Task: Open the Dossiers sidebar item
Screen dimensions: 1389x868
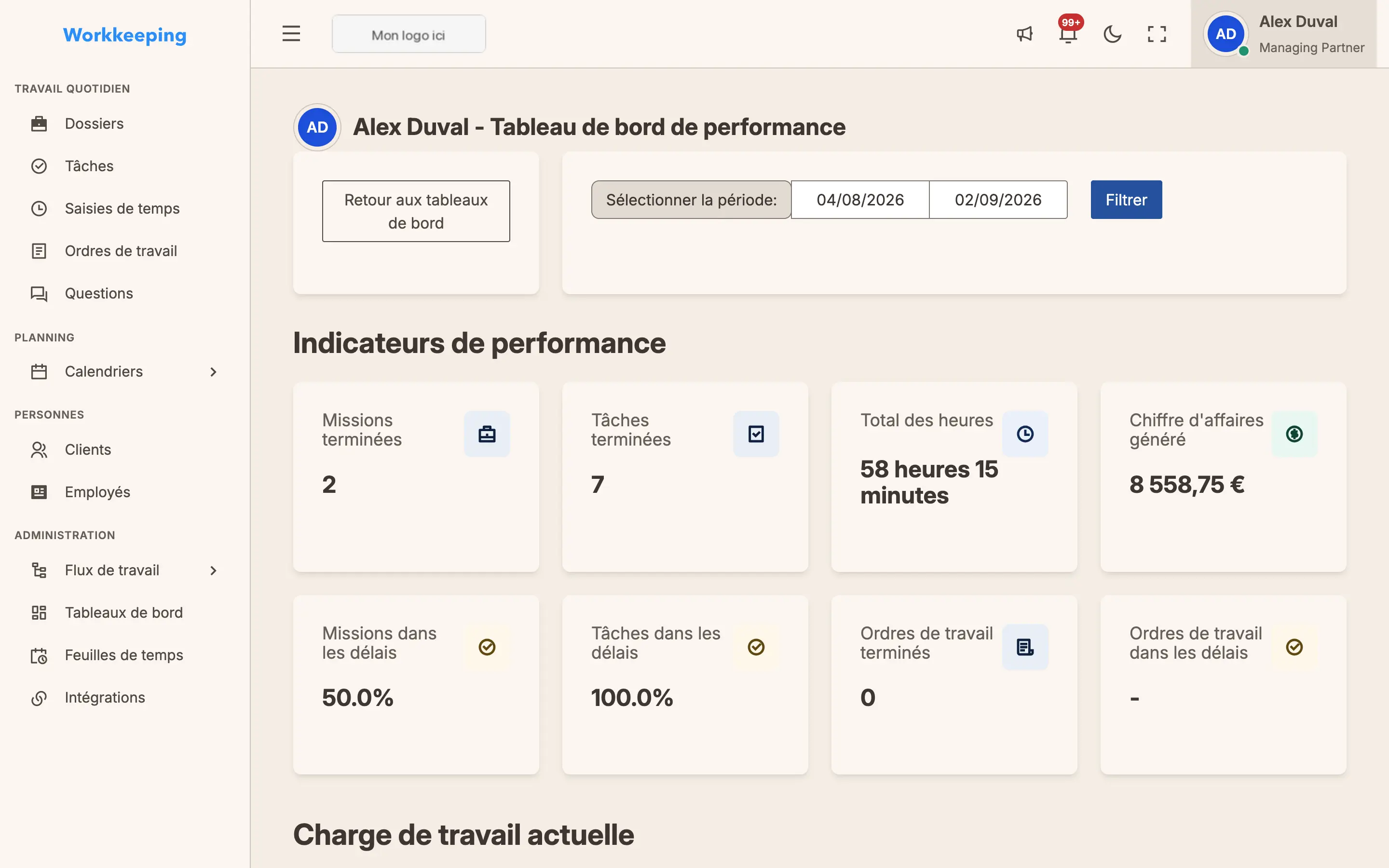Action: coord(124,123)
